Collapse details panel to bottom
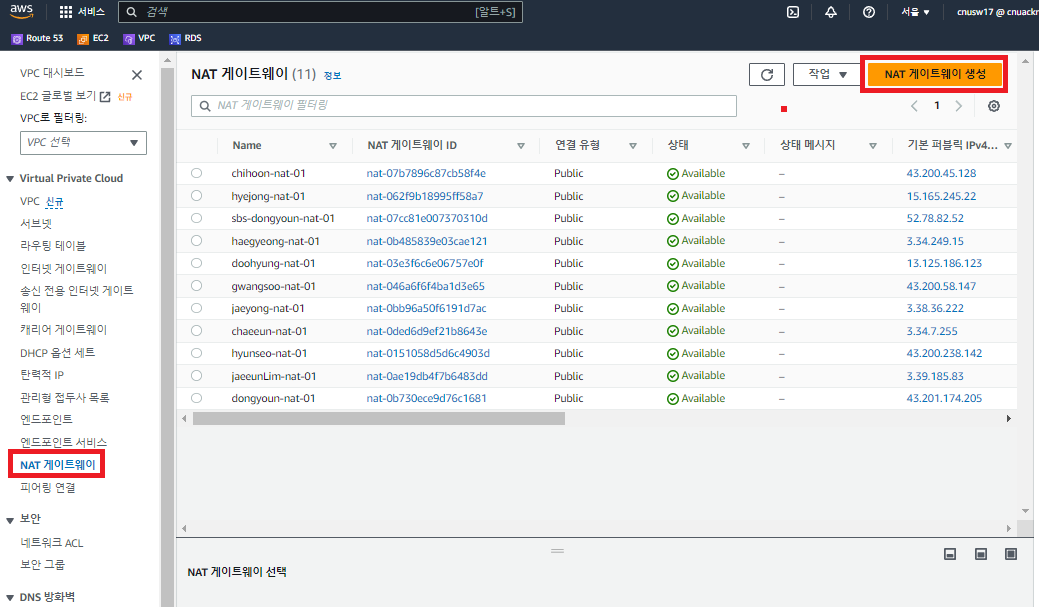This screenshot has width=1039, height=607. [x=950, y=554]
